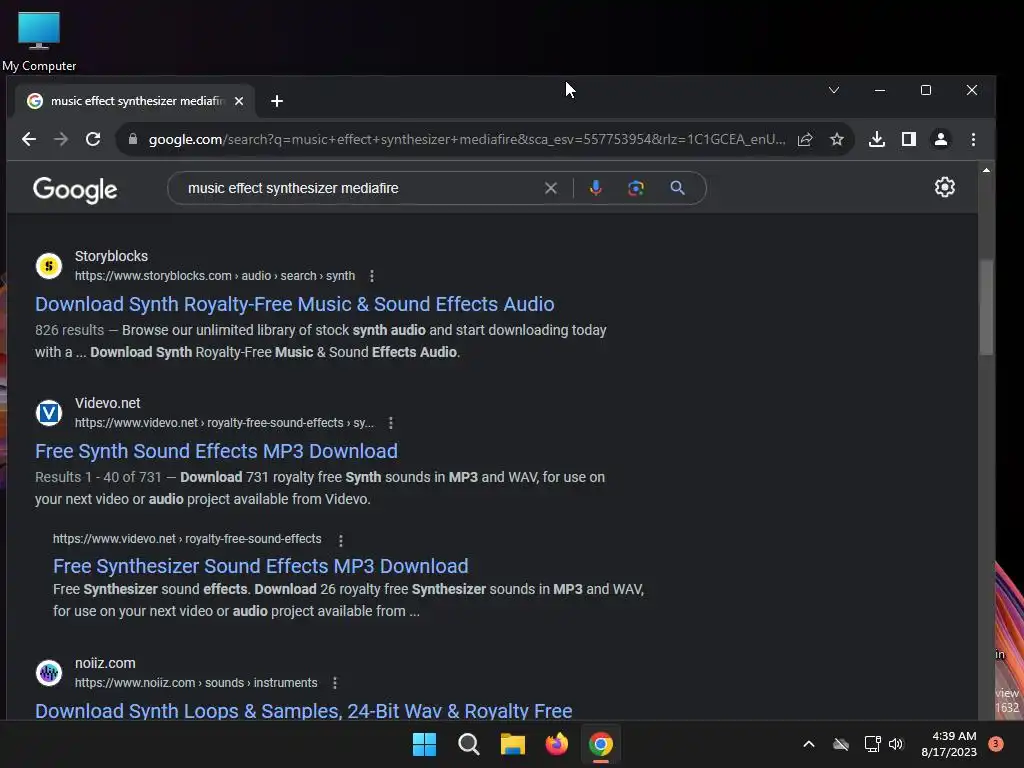
Task: Click the Google logo
Action: (x=75, y=189)
